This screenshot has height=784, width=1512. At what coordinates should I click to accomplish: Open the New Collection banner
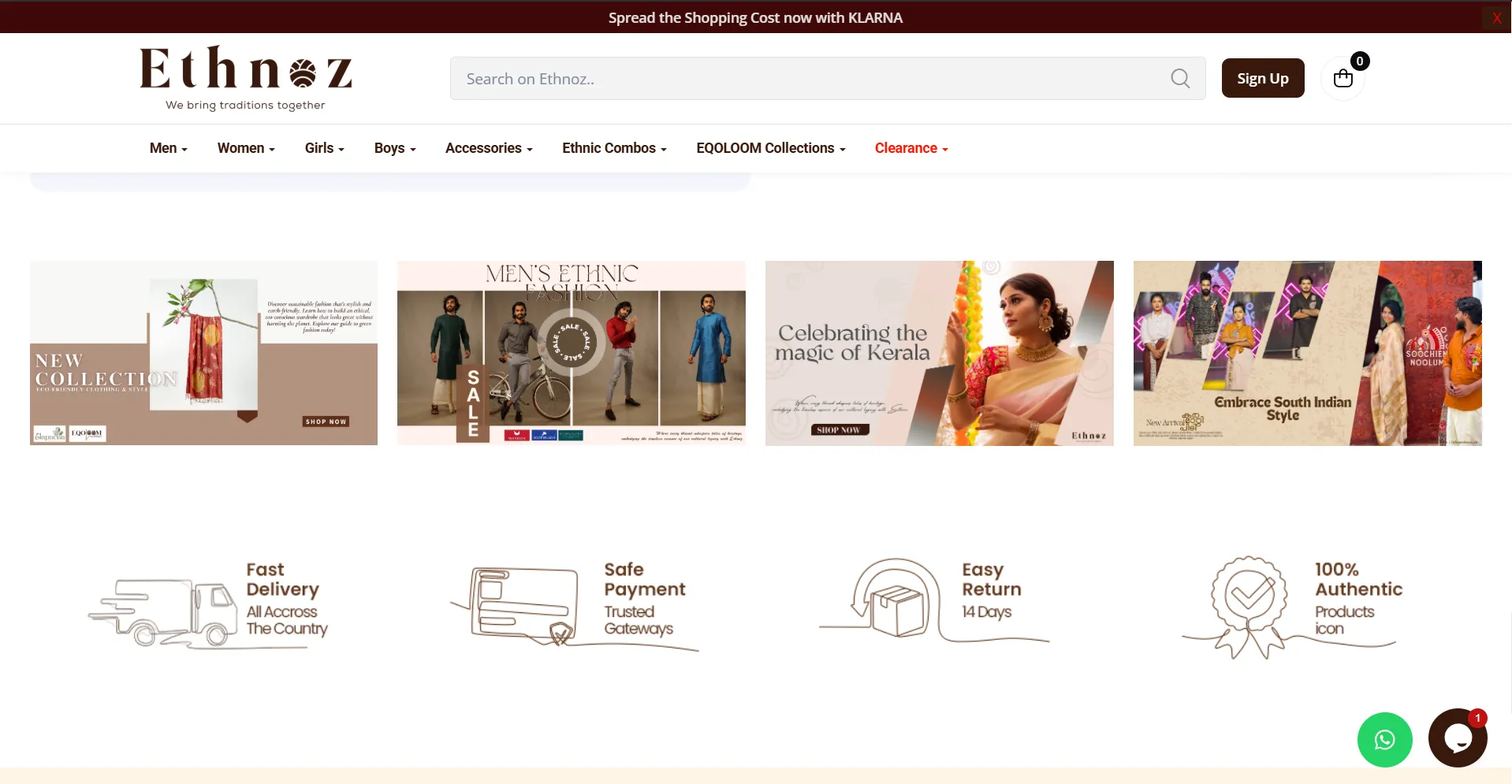[203, 353]
